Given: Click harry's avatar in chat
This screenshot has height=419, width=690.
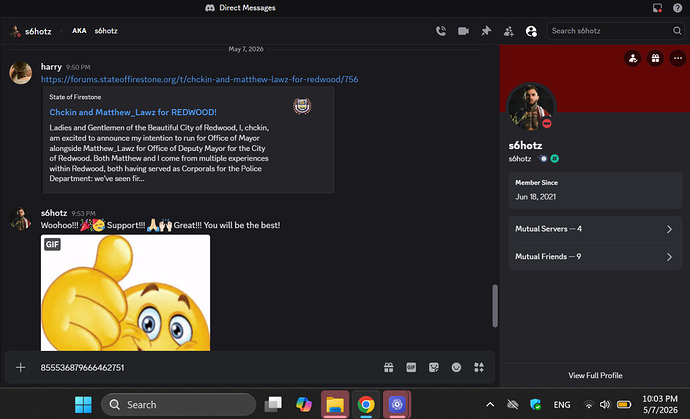Looking at the screenshot, I should (x=20, y=73).
